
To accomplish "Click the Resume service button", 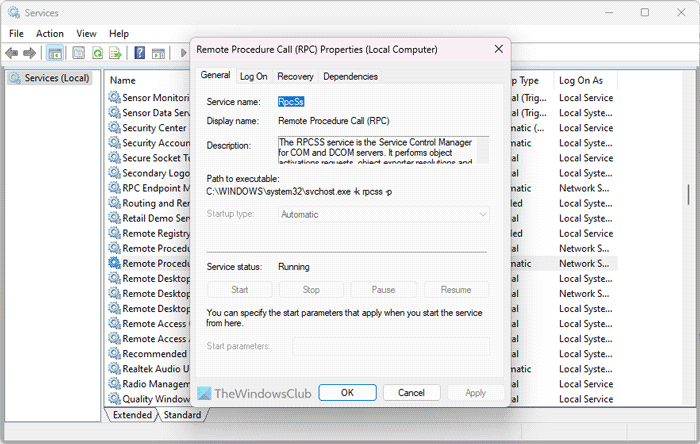I will coord(456,290).
